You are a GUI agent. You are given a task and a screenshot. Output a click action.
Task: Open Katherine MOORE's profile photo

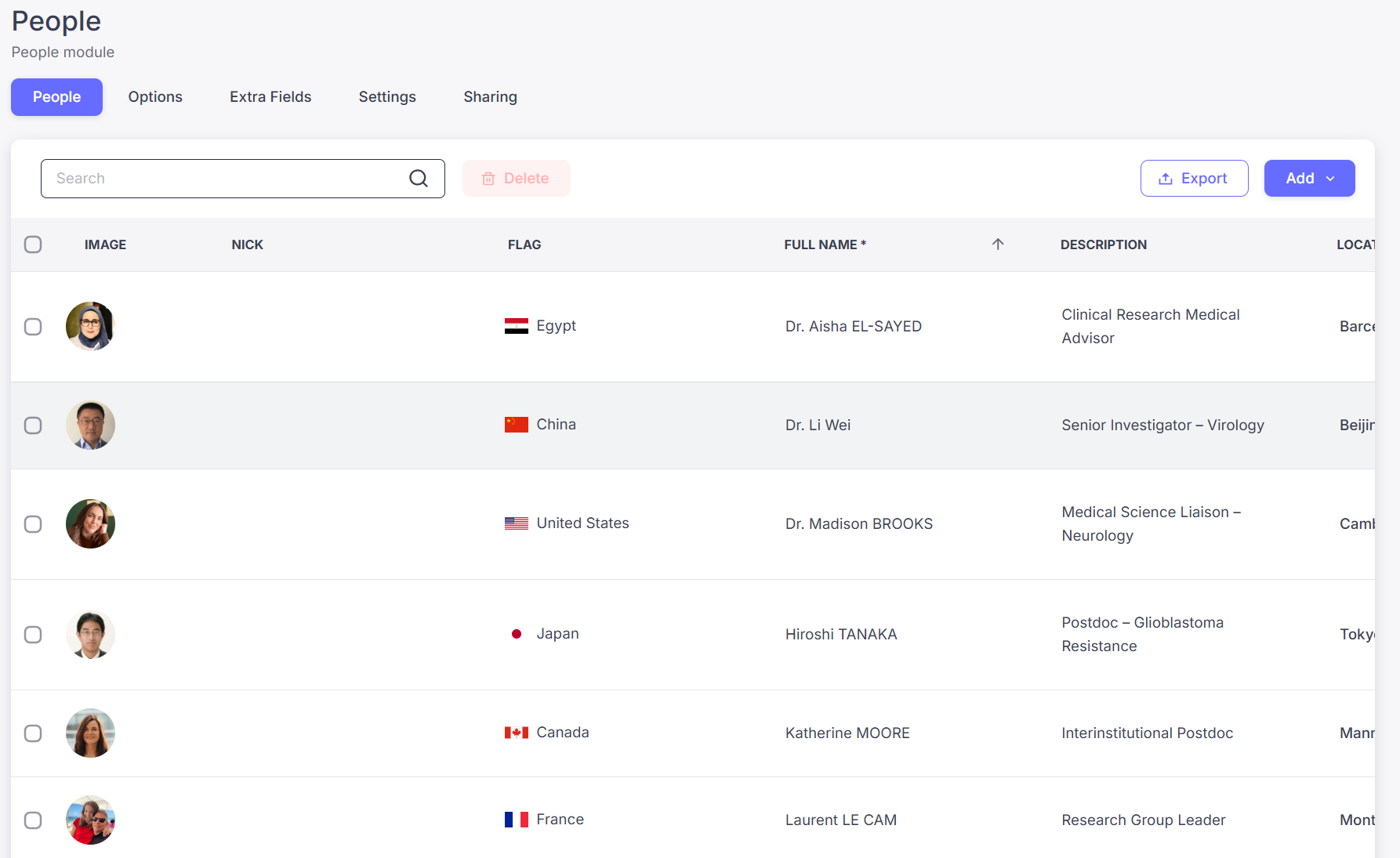[90, 733]
